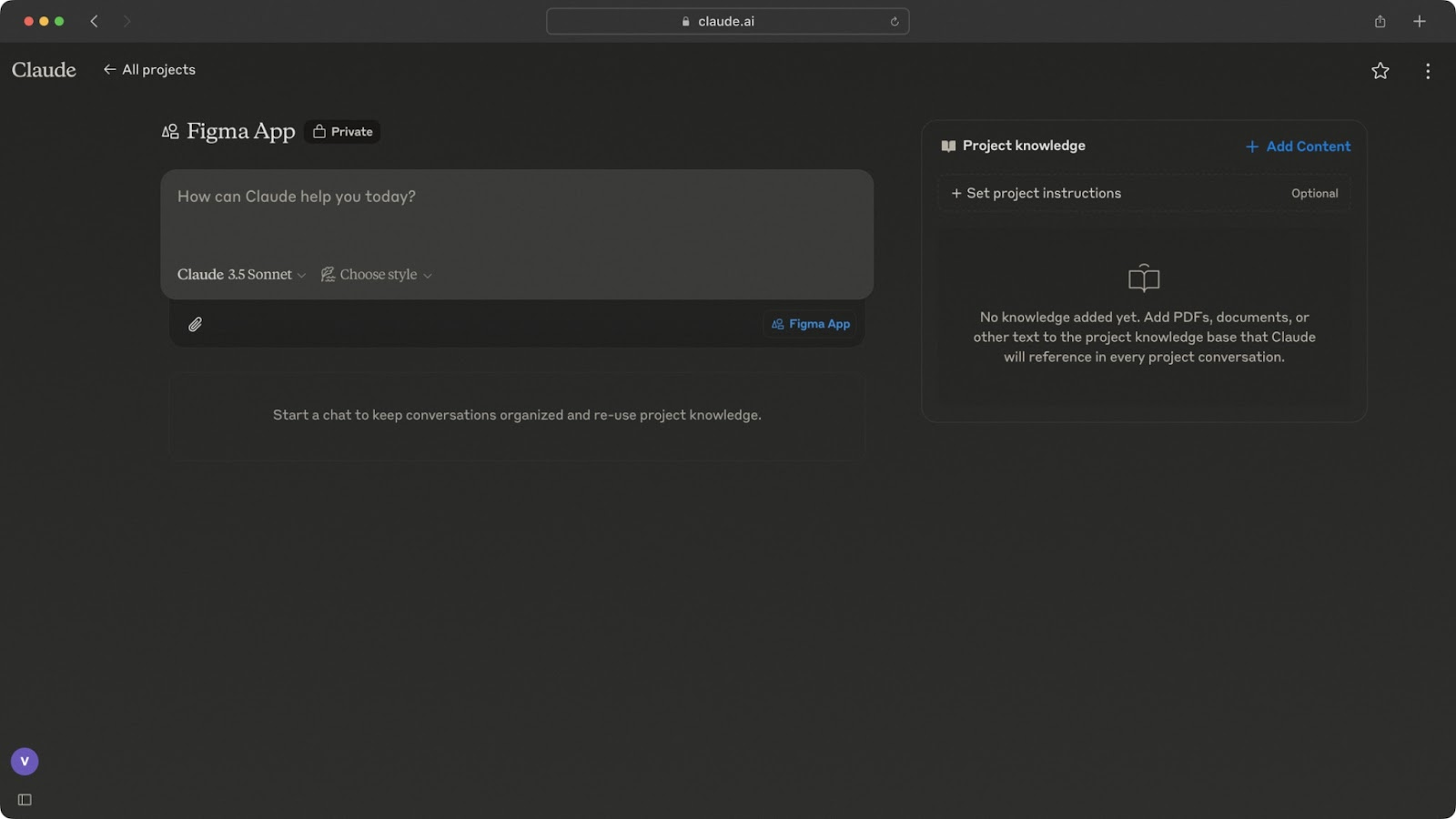This screenshot has height=819, width=1456.
Task: Click Add Content in Project knowledge
Action: tap(1298, 147)
